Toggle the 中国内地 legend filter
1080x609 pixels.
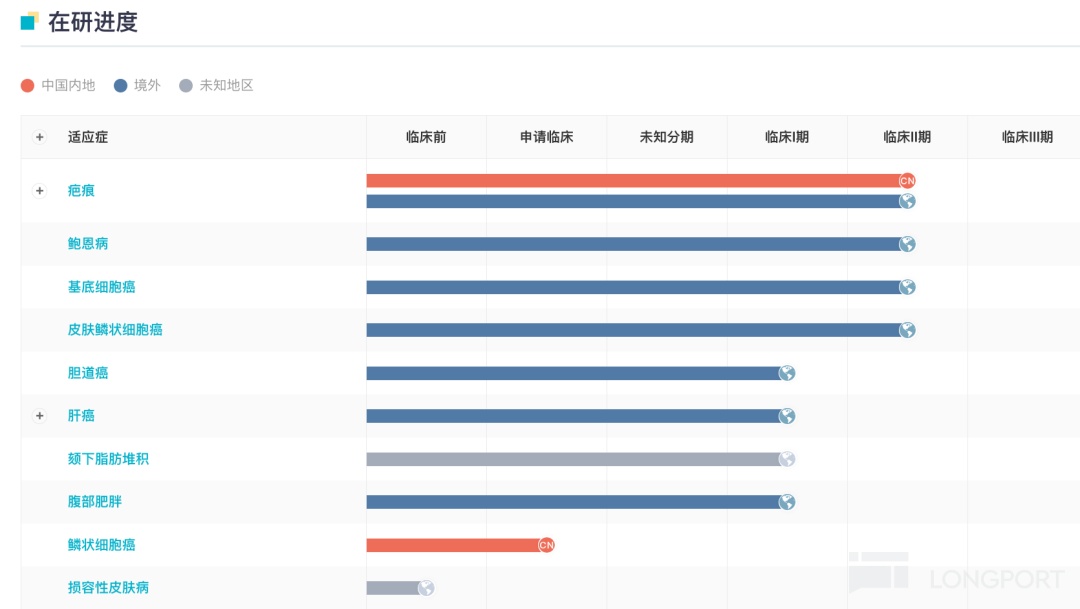point(58,86)
